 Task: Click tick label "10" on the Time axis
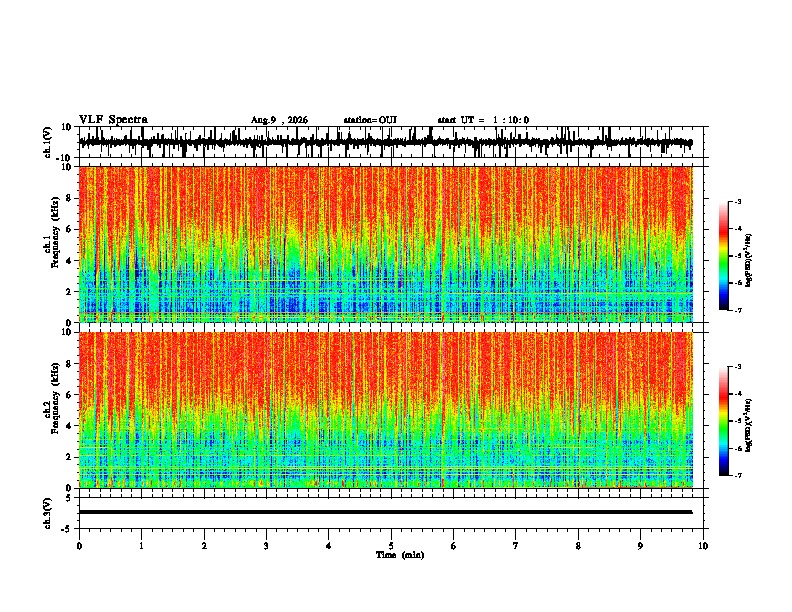(703, 546)
